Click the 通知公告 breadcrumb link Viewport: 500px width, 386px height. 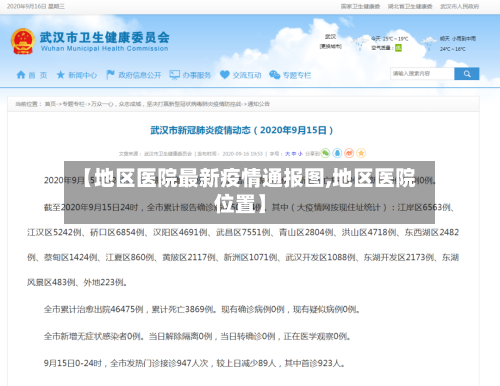coord(259,104)
